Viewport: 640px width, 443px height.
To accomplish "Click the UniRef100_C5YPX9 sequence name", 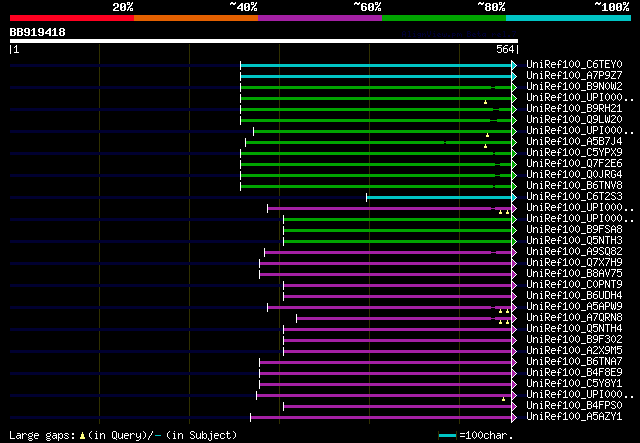I will [x=574, y=153].
